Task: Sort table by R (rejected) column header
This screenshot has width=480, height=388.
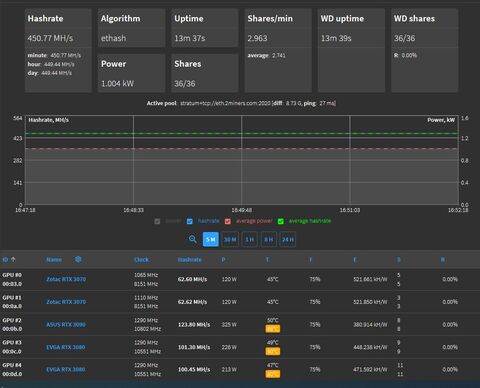Action: (x=443, y=260)
